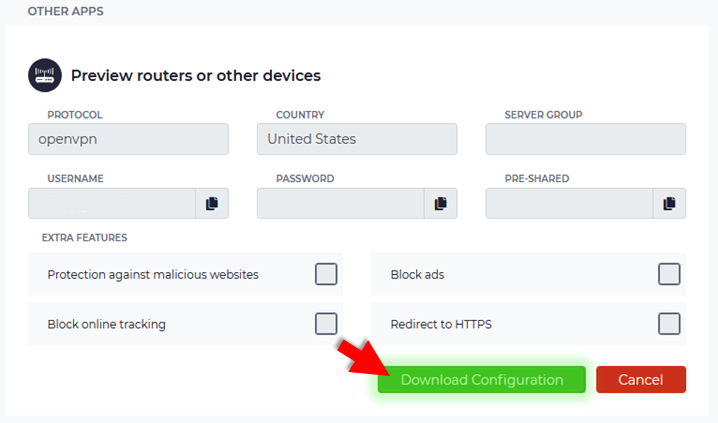Select the Password field
Image resolution: width=718 pixels, height=423 pixels.
pyautogui.click(x=341, y=203)
